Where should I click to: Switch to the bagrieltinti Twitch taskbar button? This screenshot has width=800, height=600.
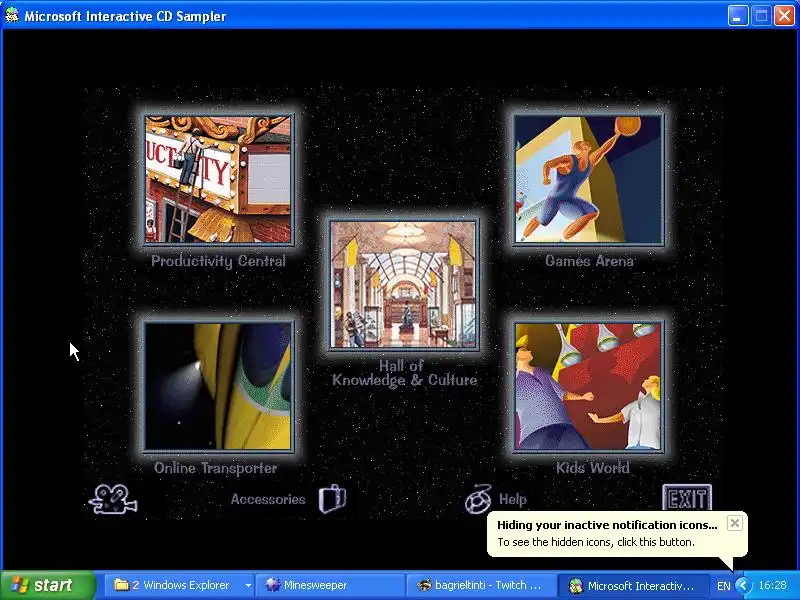481,585
